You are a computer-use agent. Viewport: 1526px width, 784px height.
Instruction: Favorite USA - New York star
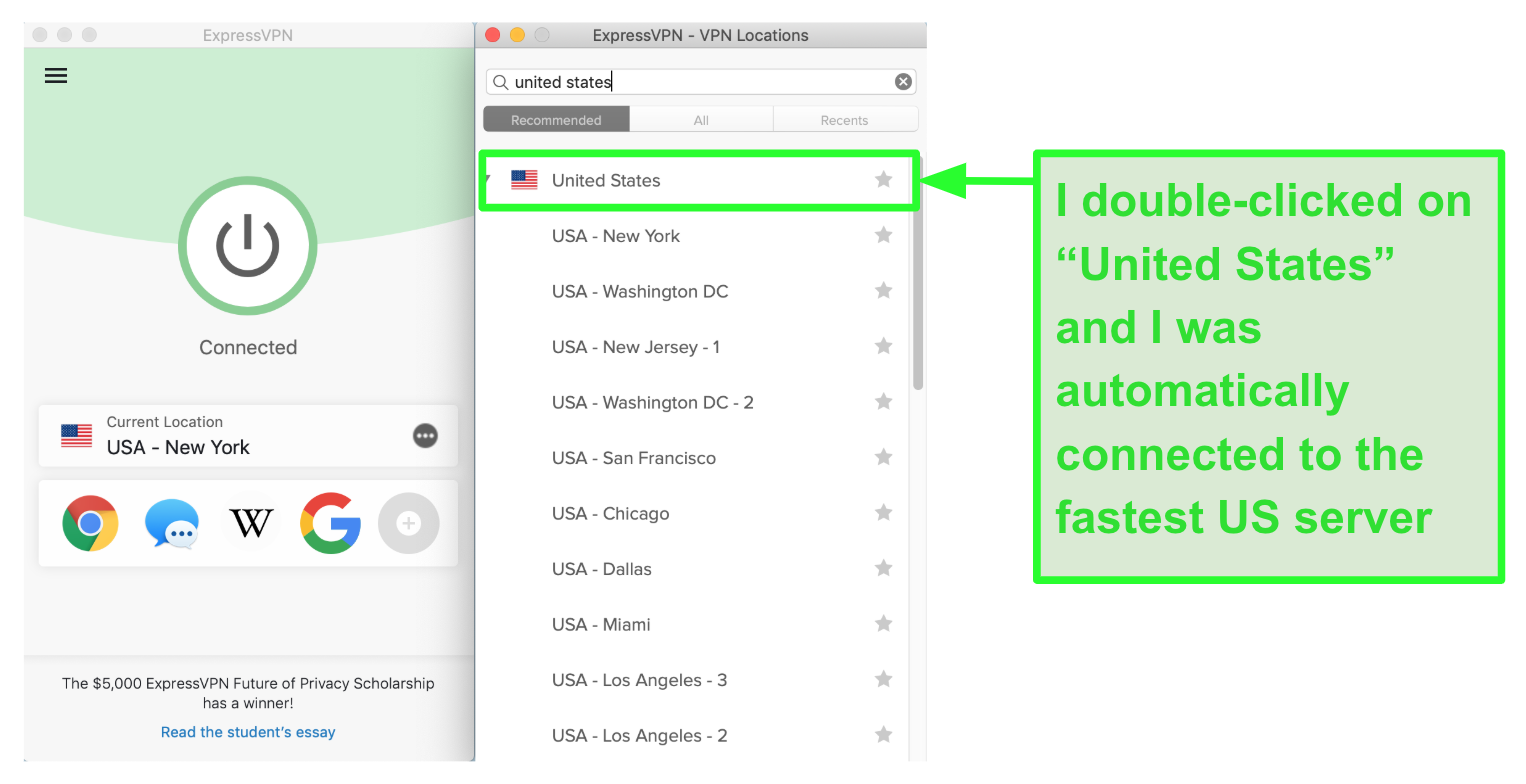coord(883,235)
